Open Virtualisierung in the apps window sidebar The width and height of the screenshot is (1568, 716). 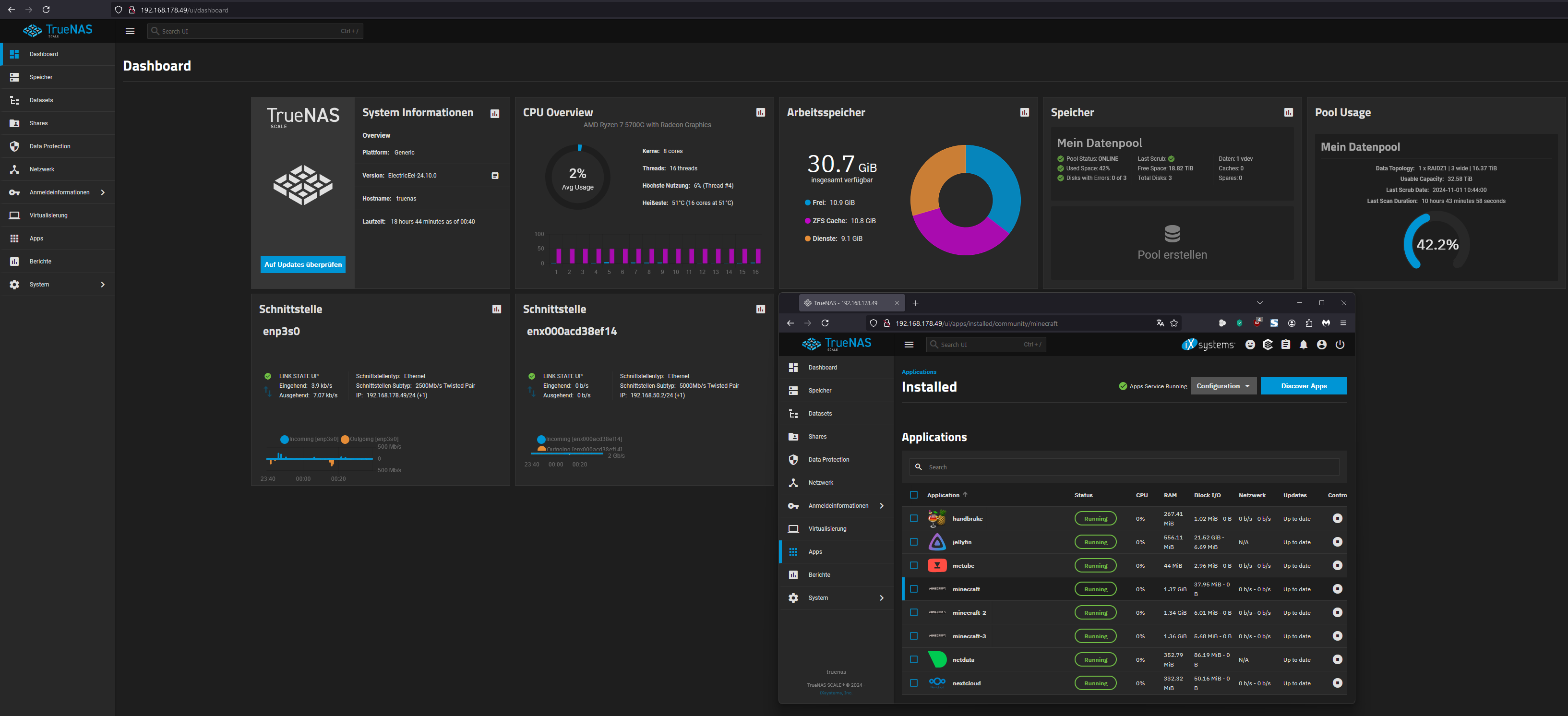point(837,529)
